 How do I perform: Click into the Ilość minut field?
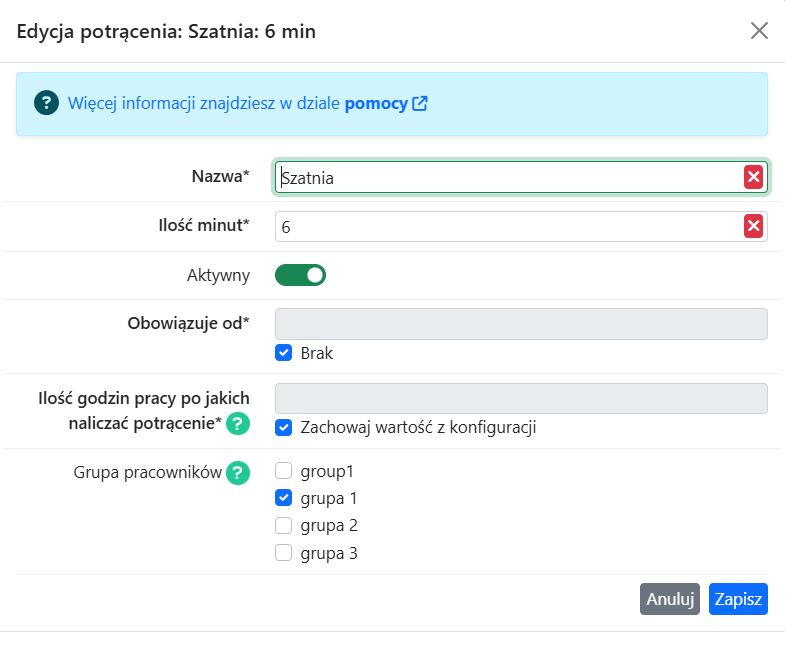509,226
